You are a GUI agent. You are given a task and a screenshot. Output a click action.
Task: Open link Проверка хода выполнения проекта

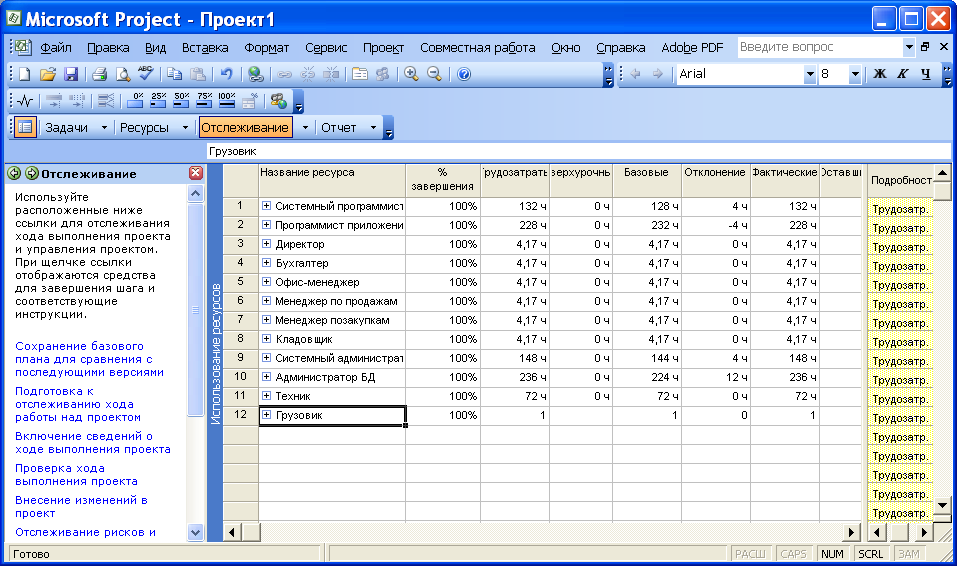pyautogui.click(x=76, y=474)
